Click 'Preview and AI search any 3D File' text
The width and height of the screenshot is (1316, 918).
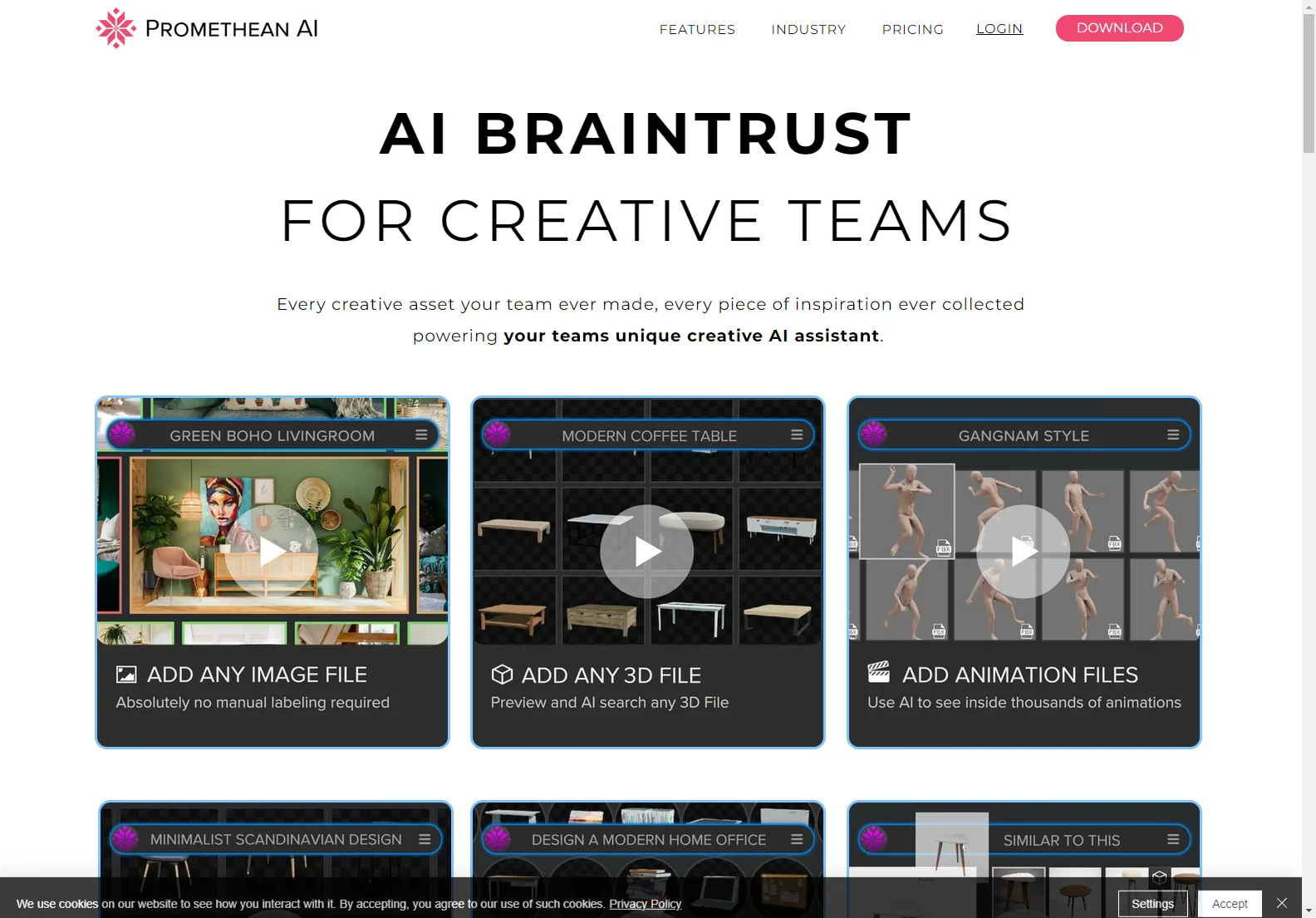coord(609,702)
